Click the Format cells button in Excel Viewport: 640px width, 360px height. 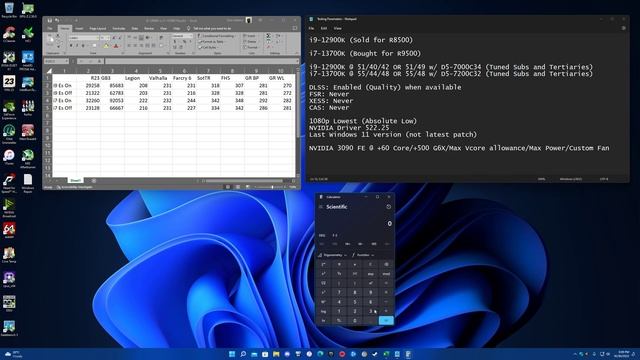pyautogui.click(x=250, y=47)
